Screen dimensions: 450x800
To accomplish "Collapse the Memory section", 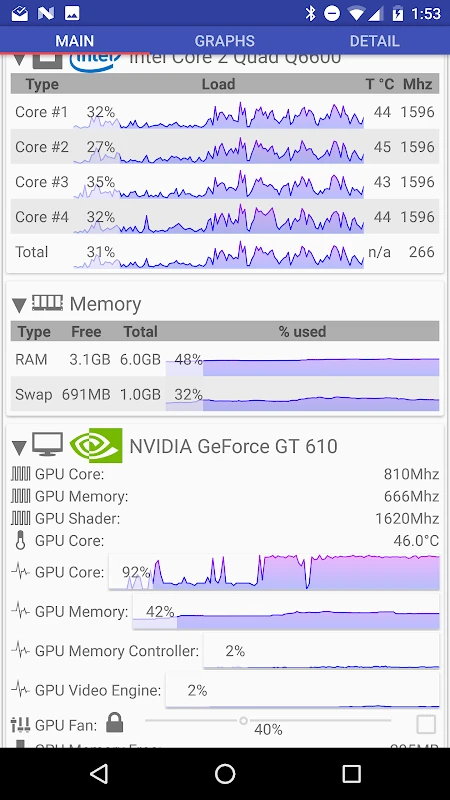I will click(19, 305).
